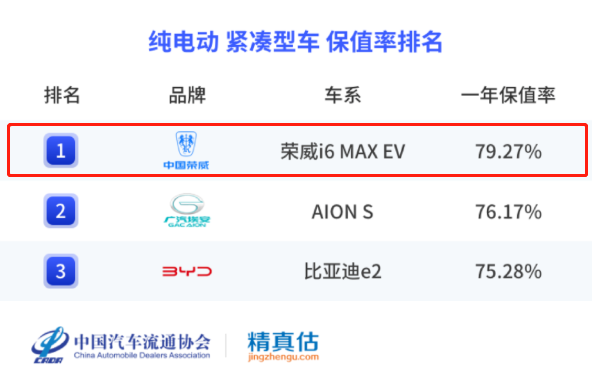Viewport: 592px width, 383px height.
Task: Select the 一年保值率 column header
Action: click(508, 95)
